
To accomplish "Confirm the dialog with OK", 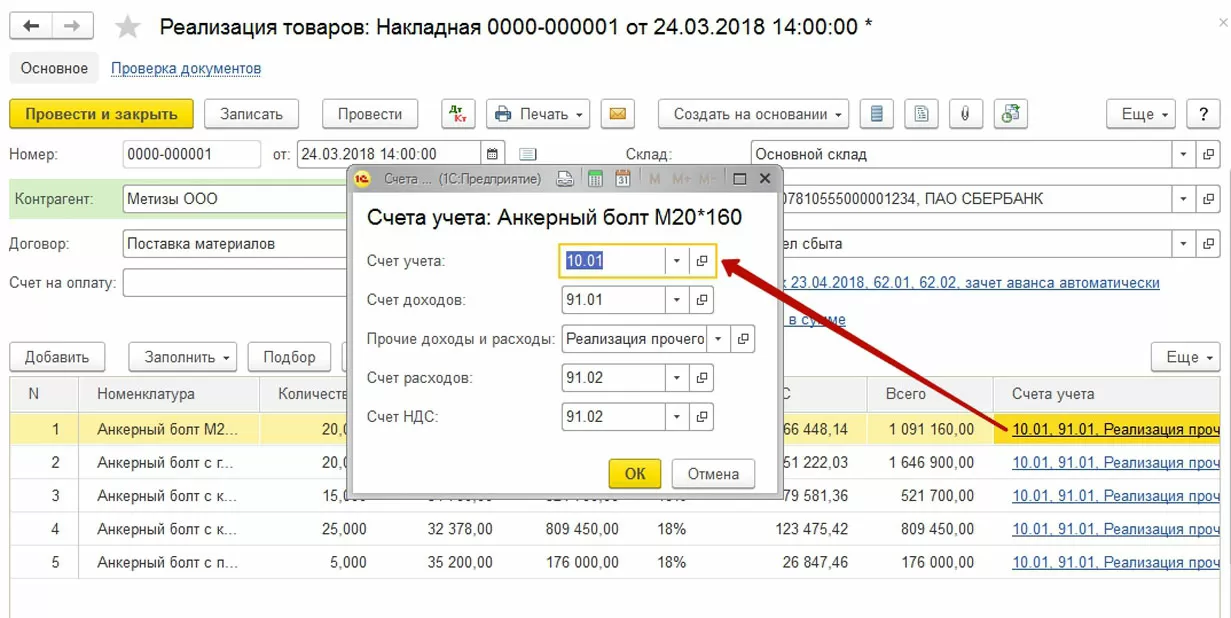I will point(635,473).
